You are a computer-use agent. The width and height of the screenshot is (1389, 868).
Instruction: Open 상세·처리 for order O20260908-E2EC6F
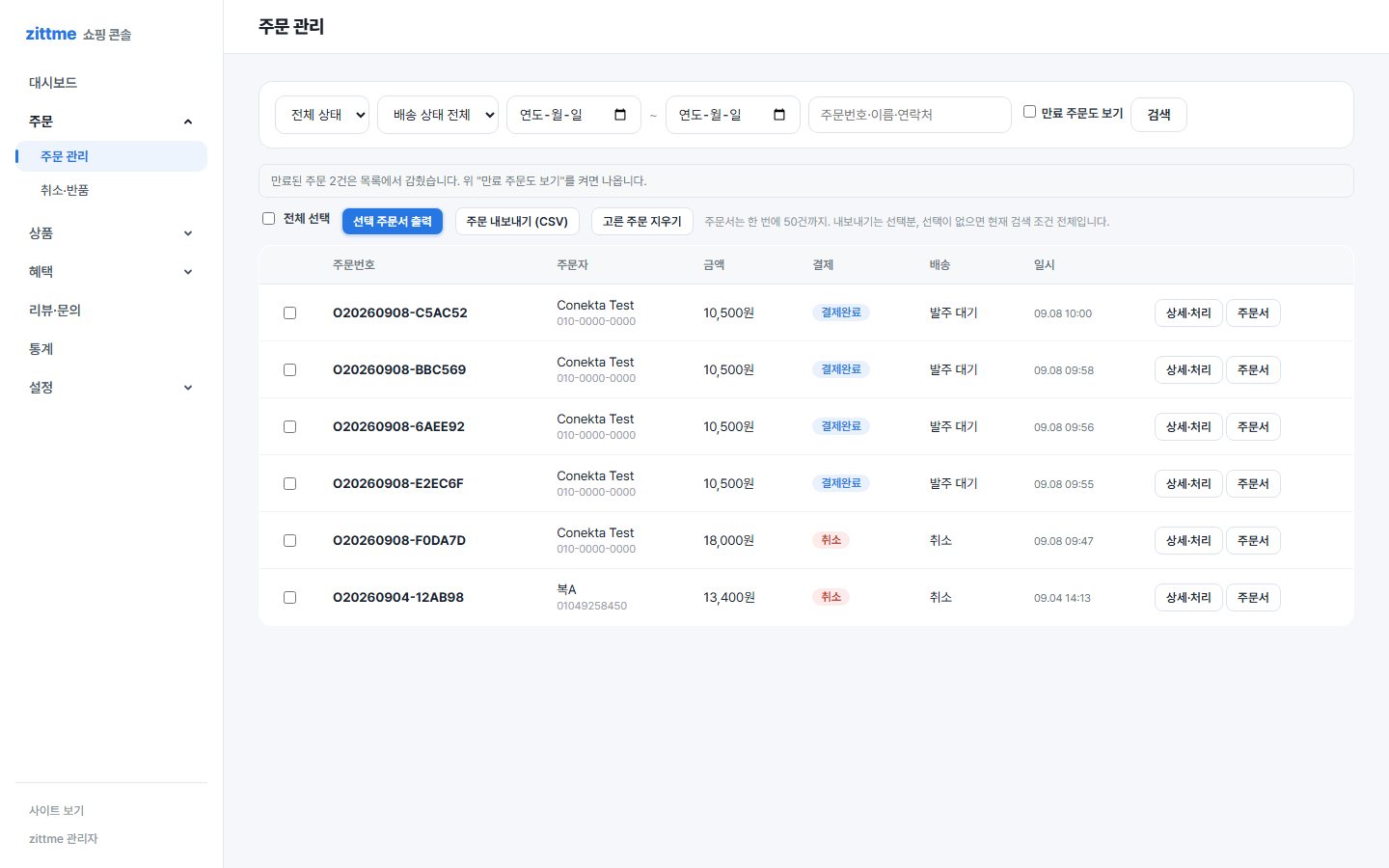pos(1188,484)
